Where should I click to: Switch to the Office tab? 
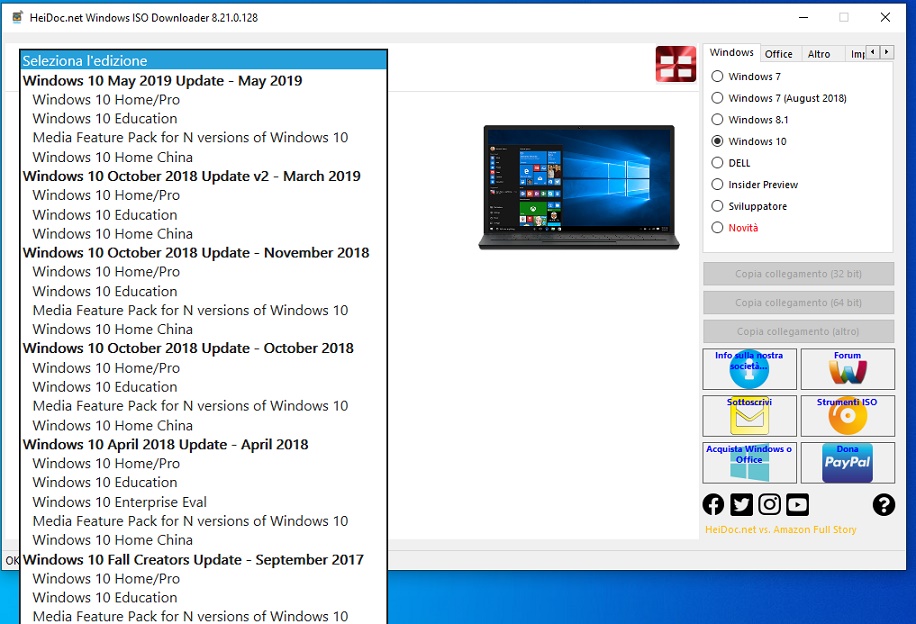[x=779, y=54]
